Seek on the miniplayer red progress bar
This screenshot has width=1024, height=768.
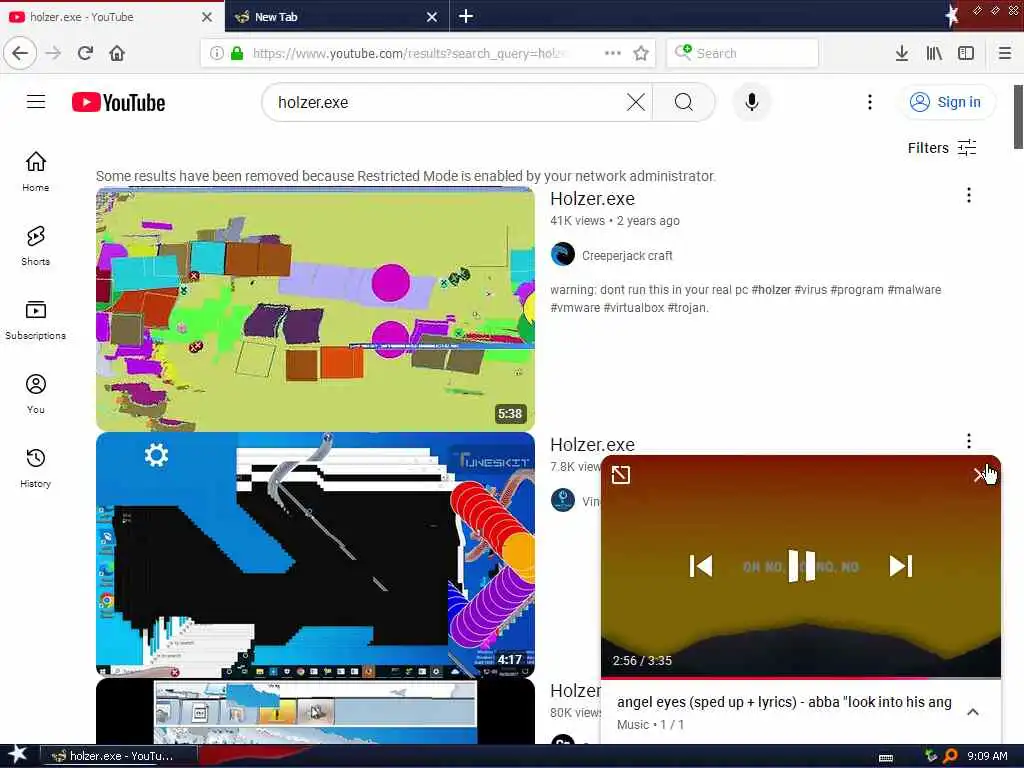tap(801, 677)
